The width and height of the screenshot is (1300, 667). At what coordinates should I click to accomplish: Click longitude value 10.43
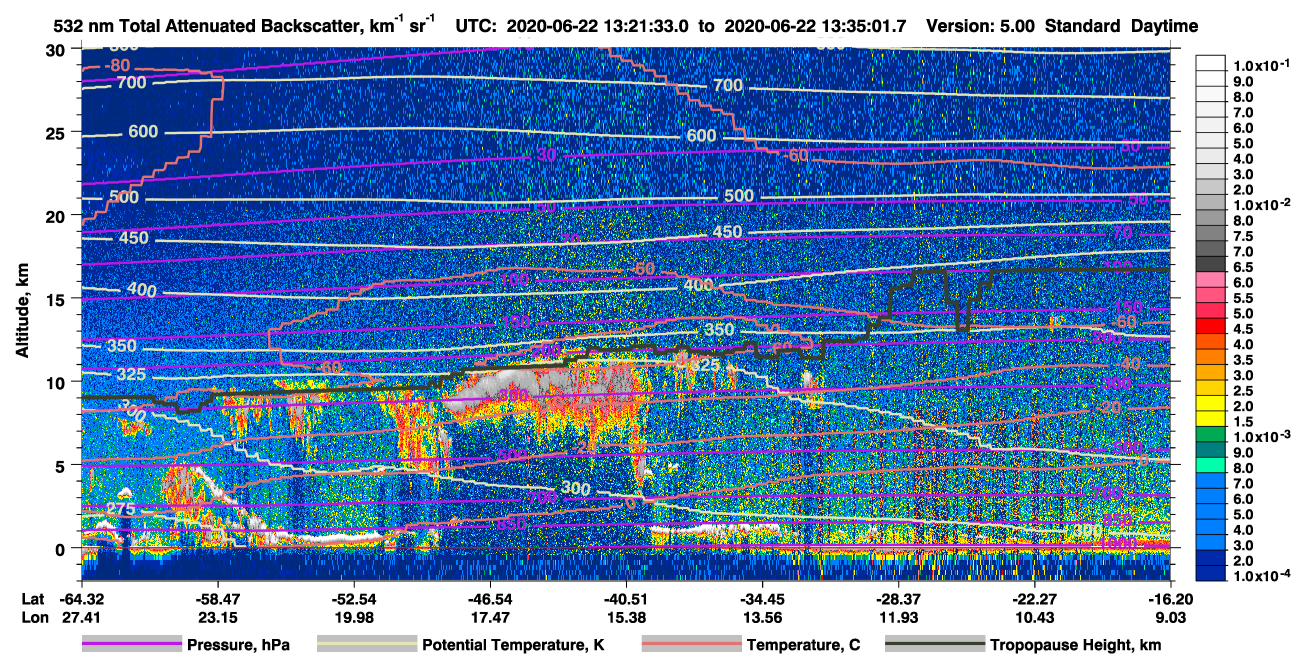[x=1035, y=618]
